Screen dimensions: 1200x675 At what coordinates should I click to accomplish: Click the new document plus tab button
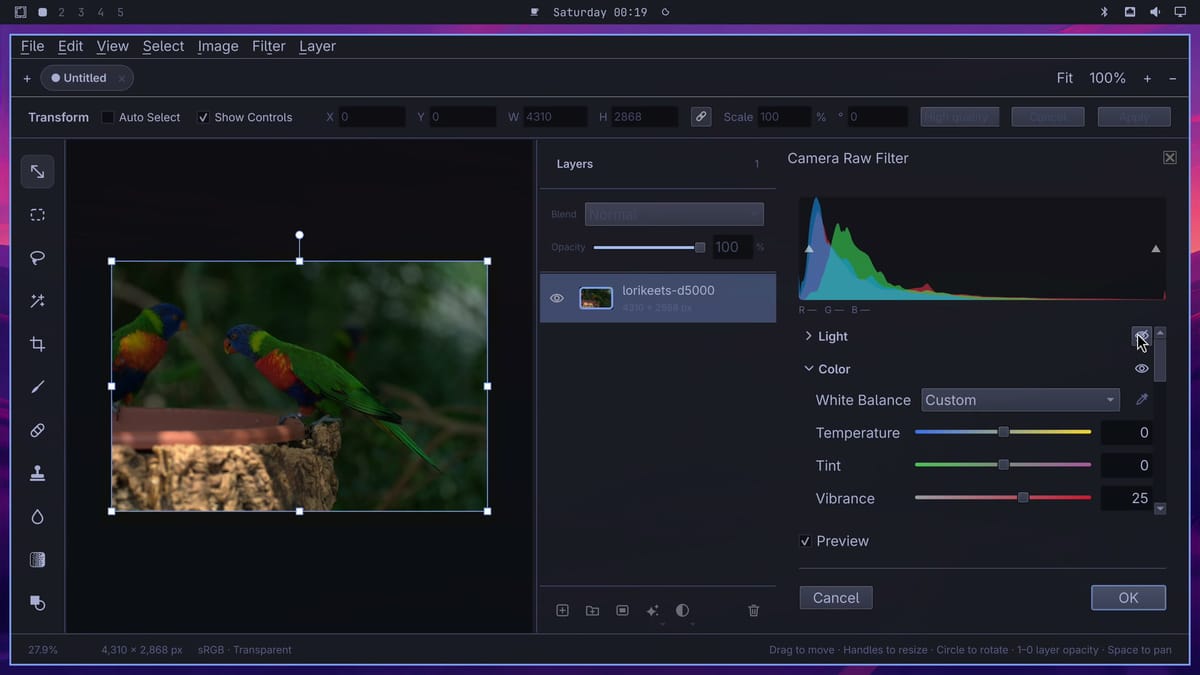[x=27, y=78]
